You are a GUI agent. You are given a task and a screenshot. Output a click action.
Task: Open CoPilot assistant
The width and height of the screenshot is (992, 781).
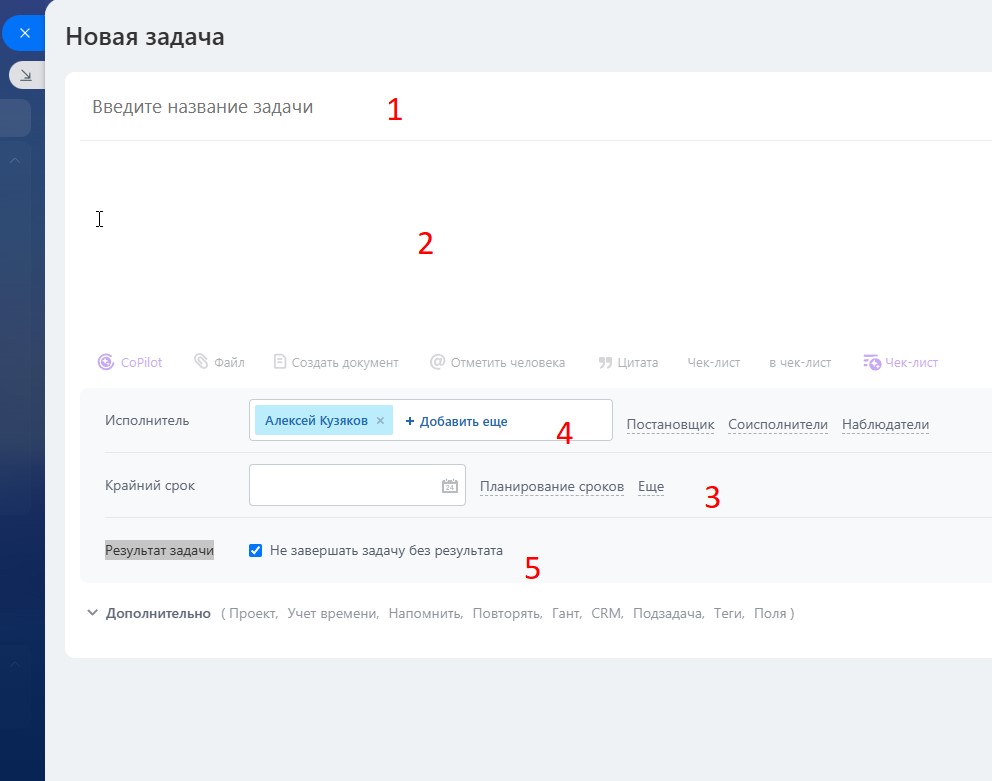pyautogui.click(x=130, y=362)
